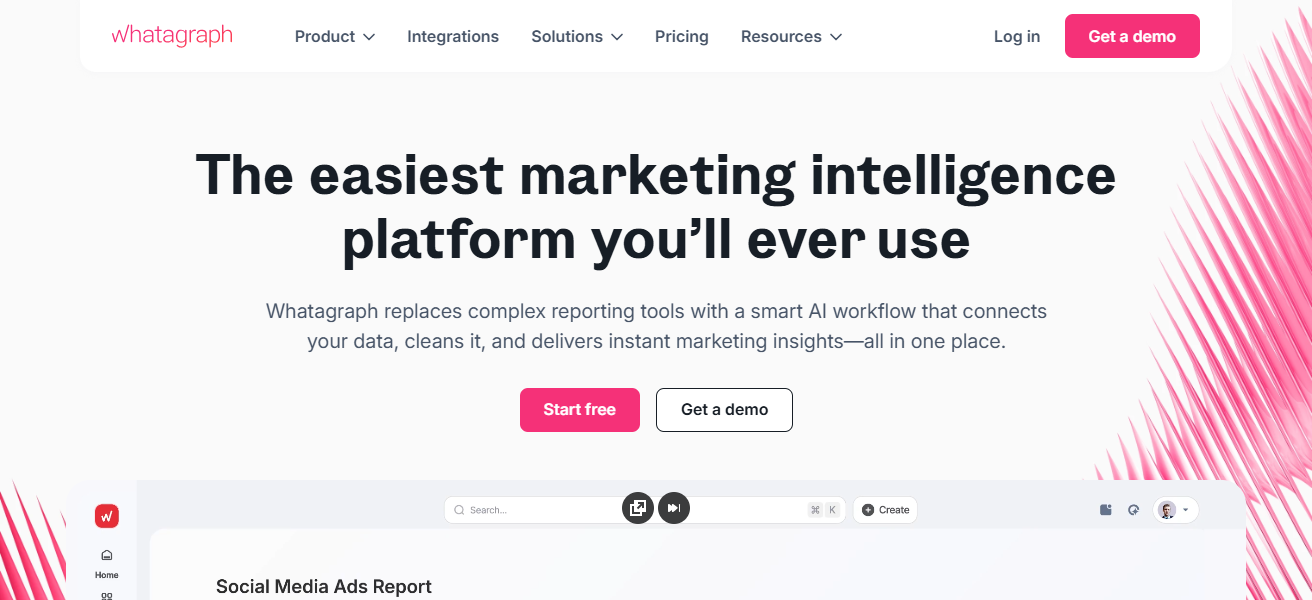Viewport: 1312px width, 600px height.
Task: Click the circular chart icon near the avatar
Action: pos(1133,510)
